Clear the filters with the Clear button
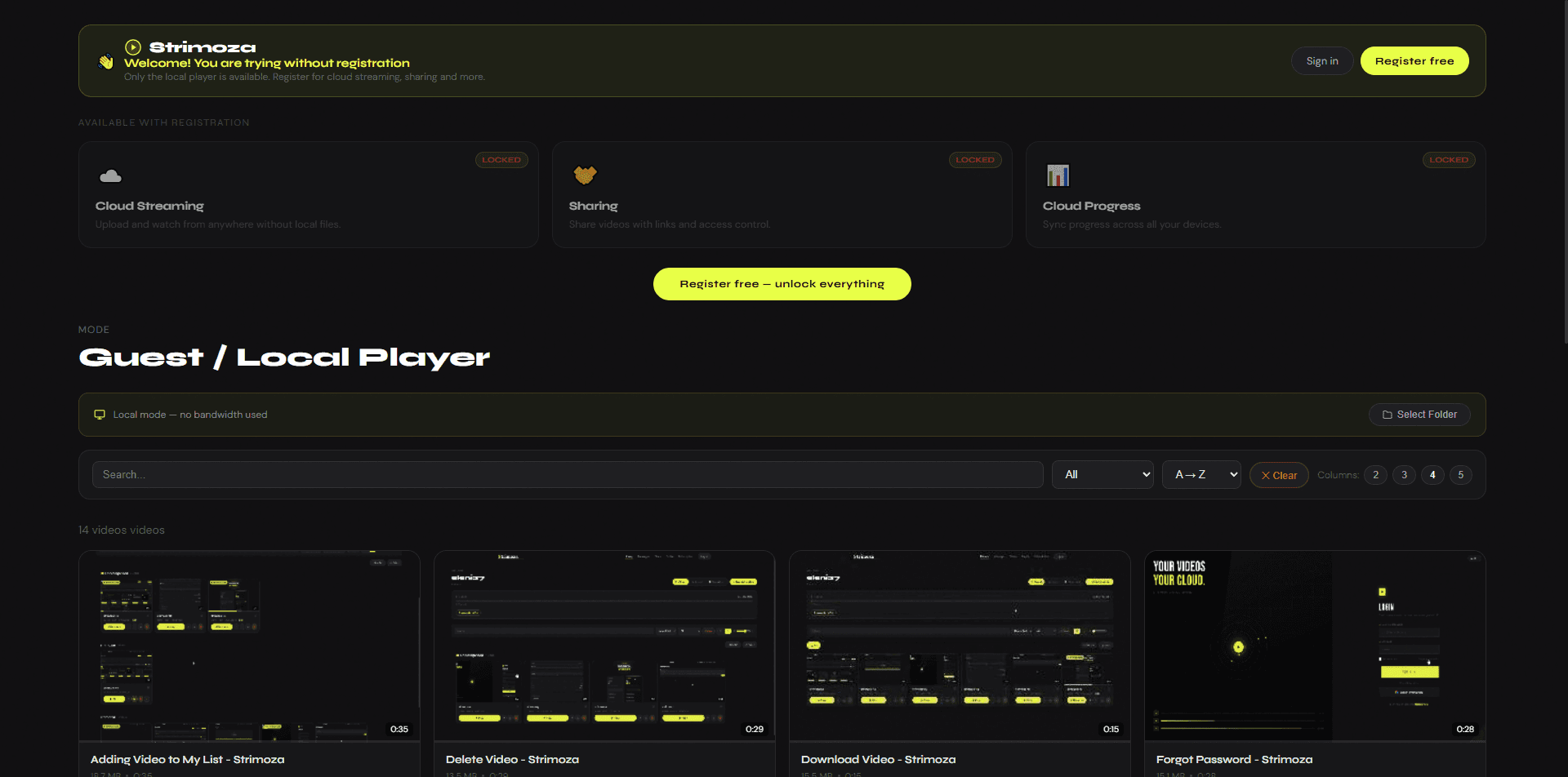1568x777 pixels. pyautogui.click(x=1279, y=475)
